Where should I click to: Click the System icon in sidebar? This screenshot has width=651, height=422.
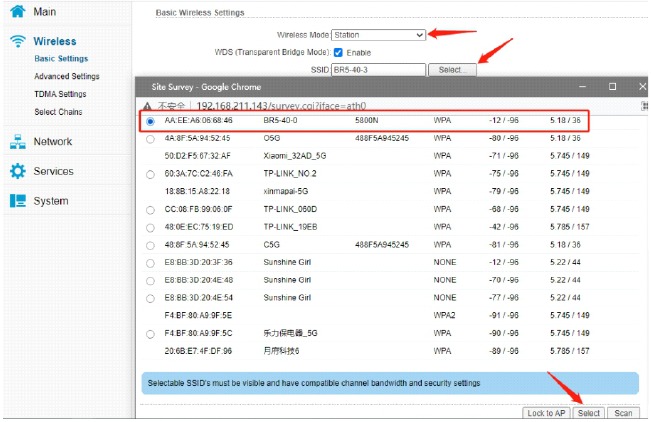tap(18, 201)
